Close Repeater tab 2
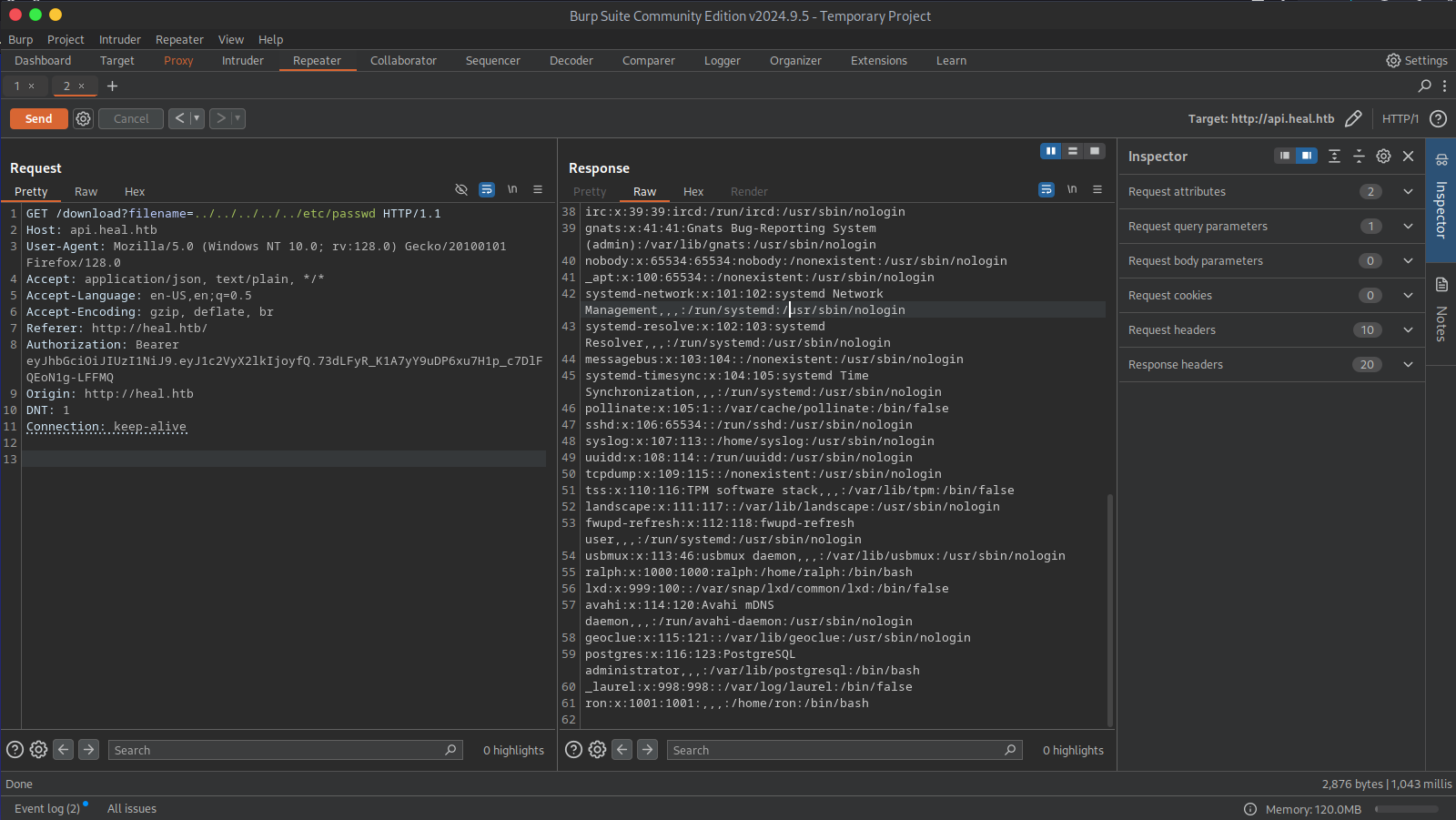Screen dimensions: 1456x820 click(81, 86)
